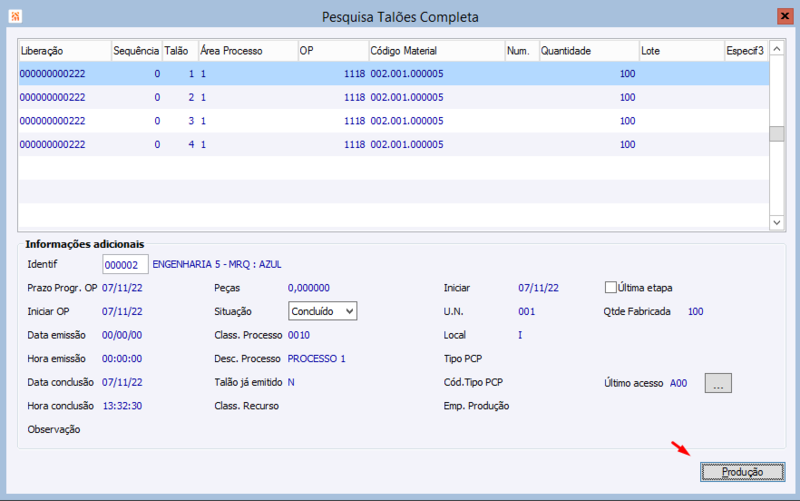Click the Sequência column header

pos(136,51)
